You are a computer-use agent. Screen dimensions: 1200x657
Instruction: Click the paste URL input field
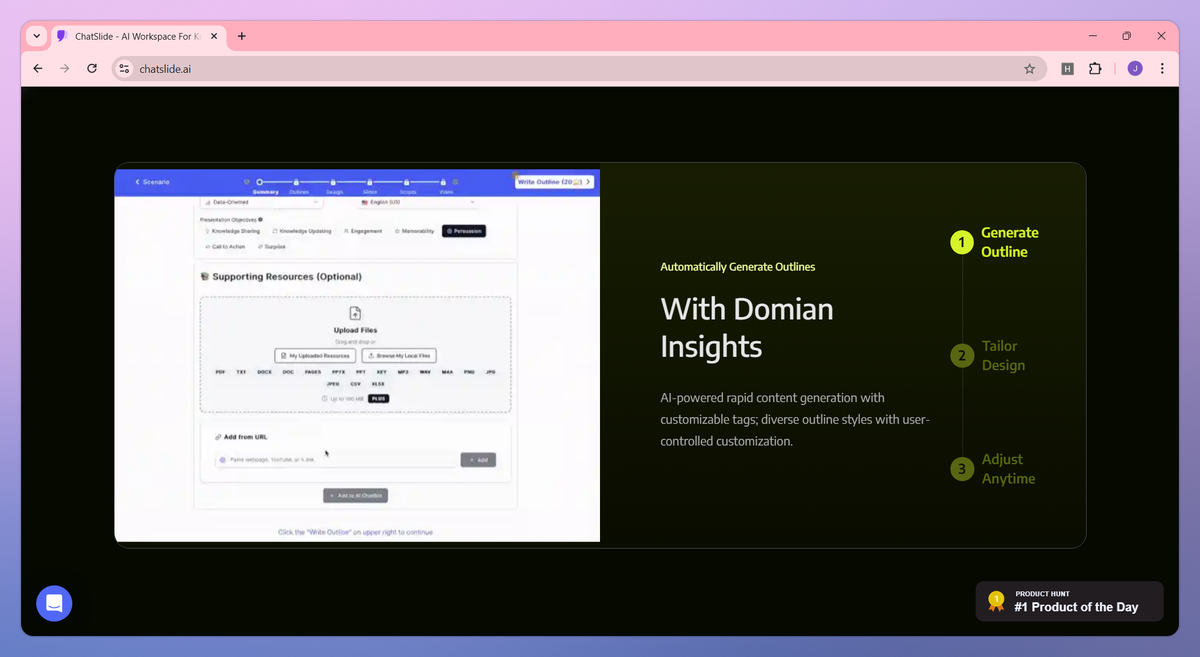335,460
